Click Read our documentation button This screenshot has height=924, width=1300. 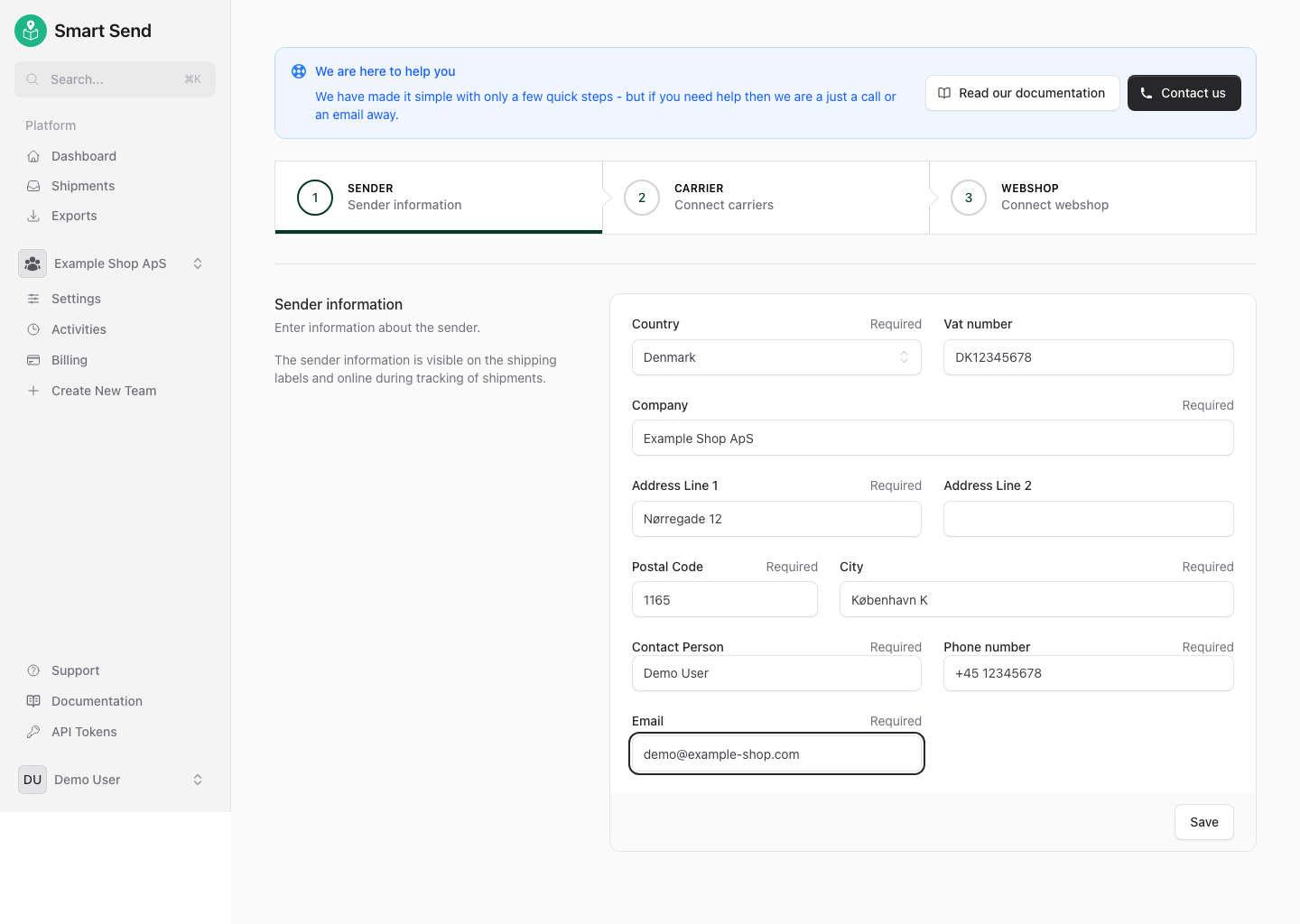pyautogui.click(x=1023, y=93)
